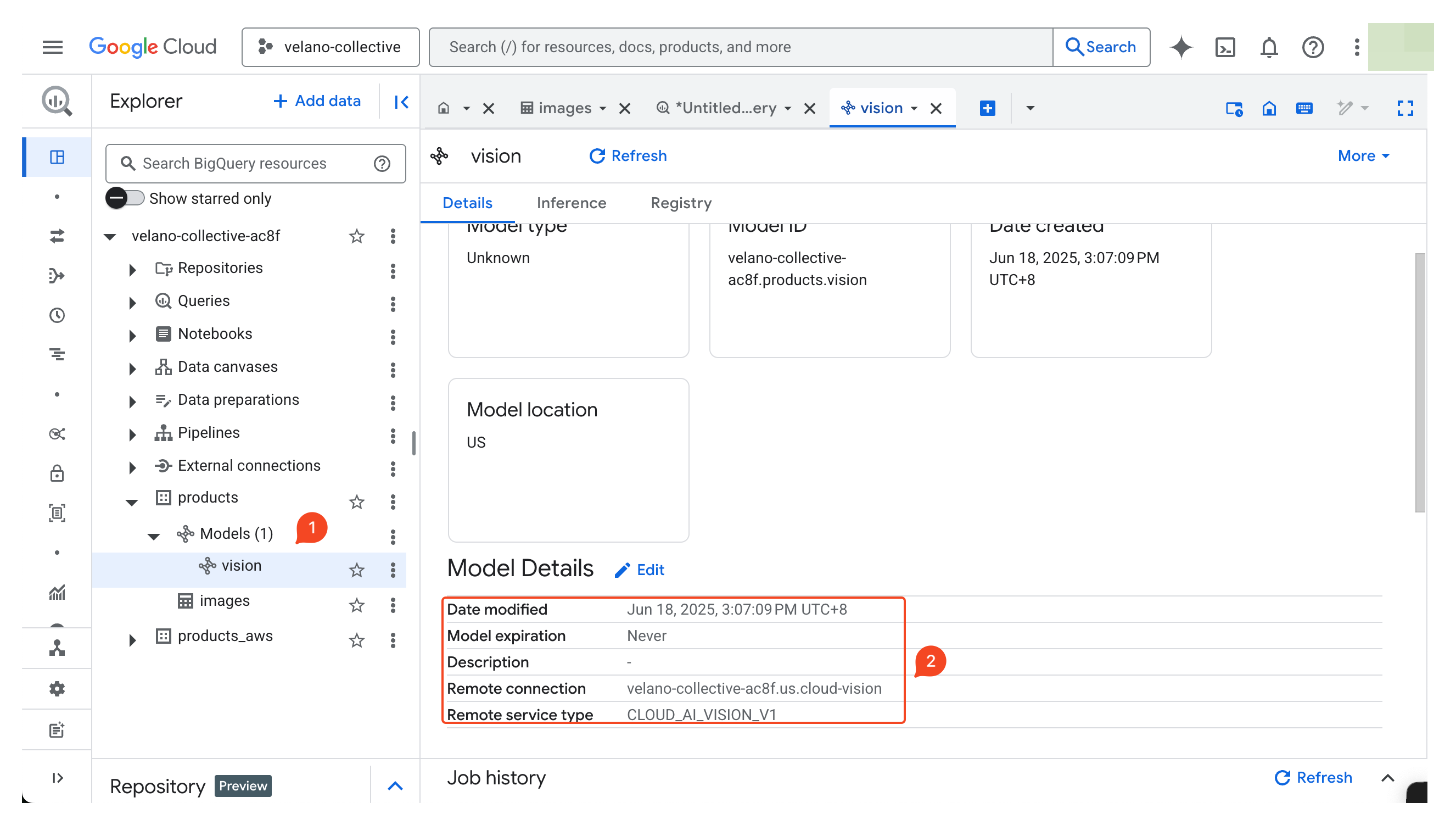The width and height of the screenshot is (1456, 825).
Task: Select the Explorer layout sidebar icon
Action: pos(57,157)
